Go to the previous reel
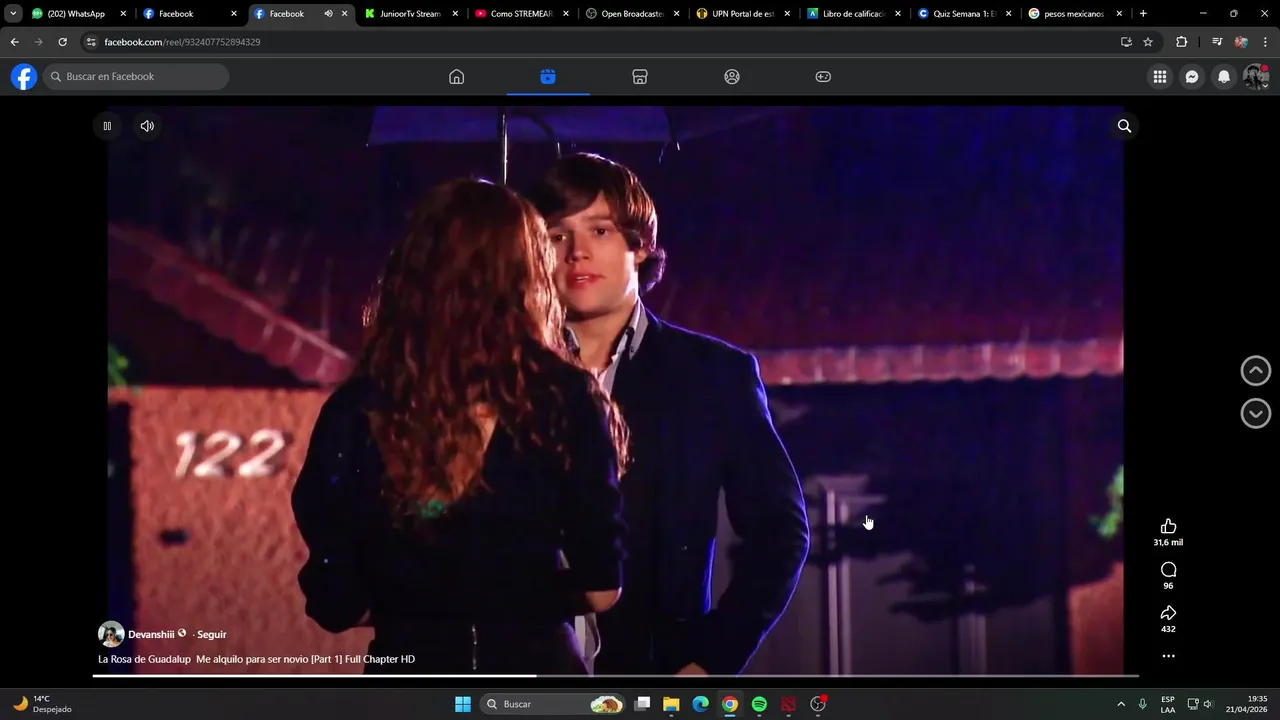1280x720 pixels. click(x=1255, y=371)
